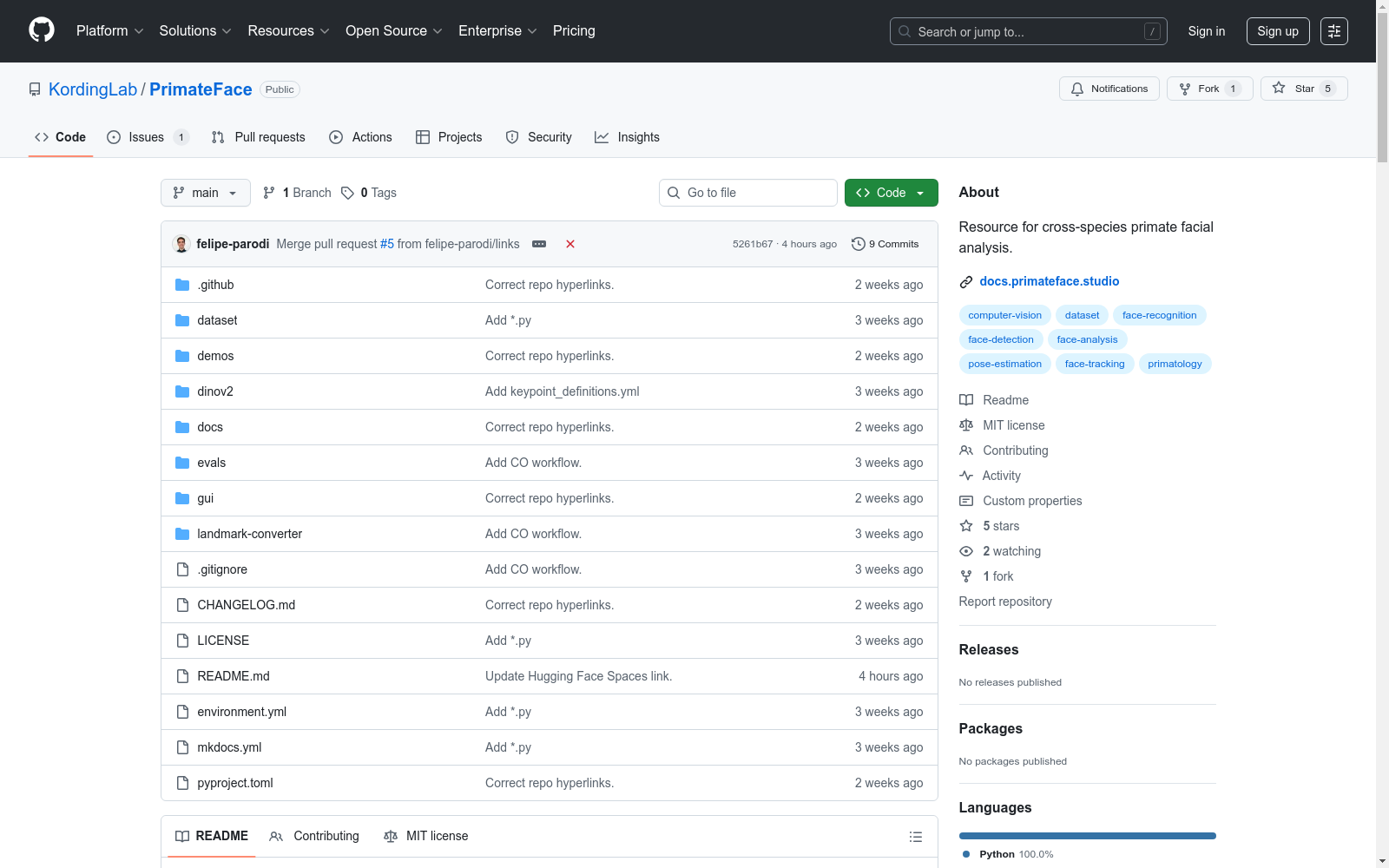Expand the Open Source menu
The width and height of the screenshot is (1389, 868).
click(x=394, y=31)
